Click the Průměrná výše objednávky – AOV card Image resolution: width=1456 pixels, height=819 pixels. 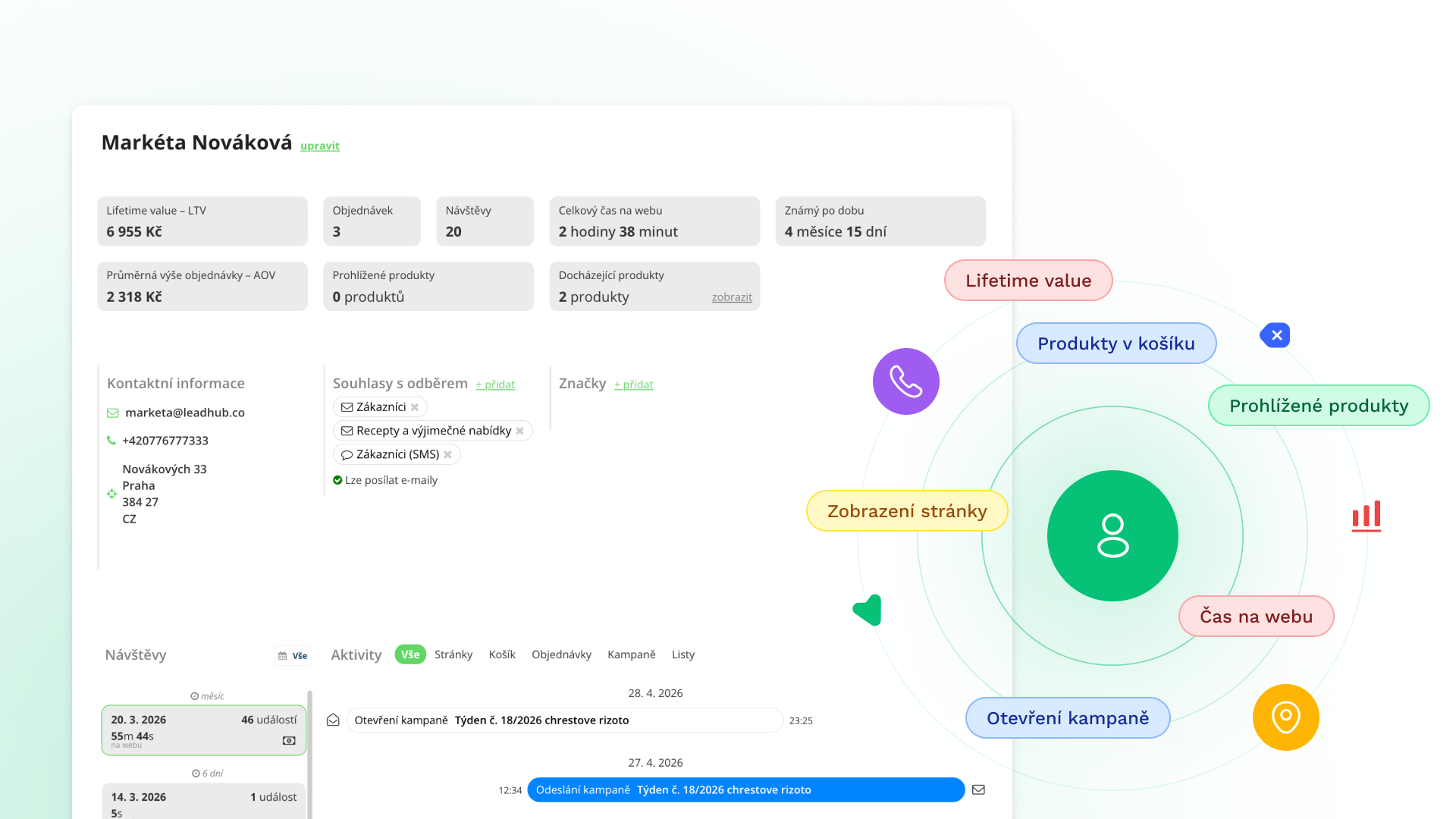[x=202, y=286]
